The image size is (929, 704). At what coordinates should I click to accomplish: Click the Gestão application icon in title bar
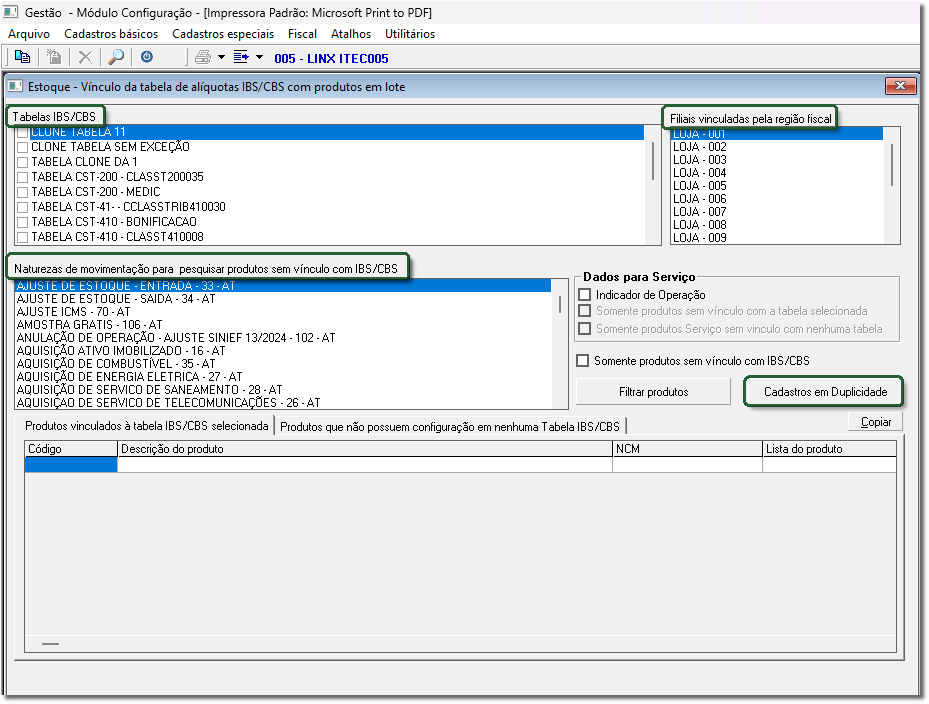click(x=11, y=12)
